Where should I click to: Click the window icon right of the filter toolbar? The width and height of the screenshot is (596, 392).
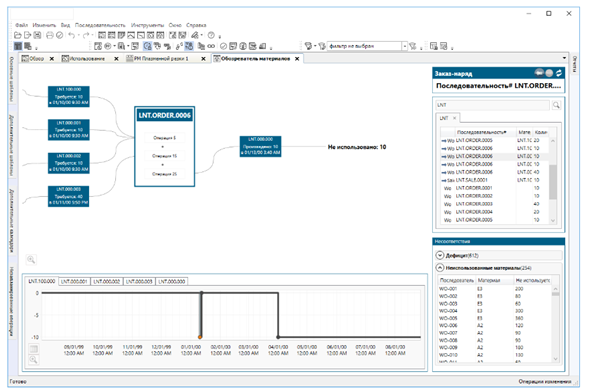pyautogui.click(x=434, y=46)
